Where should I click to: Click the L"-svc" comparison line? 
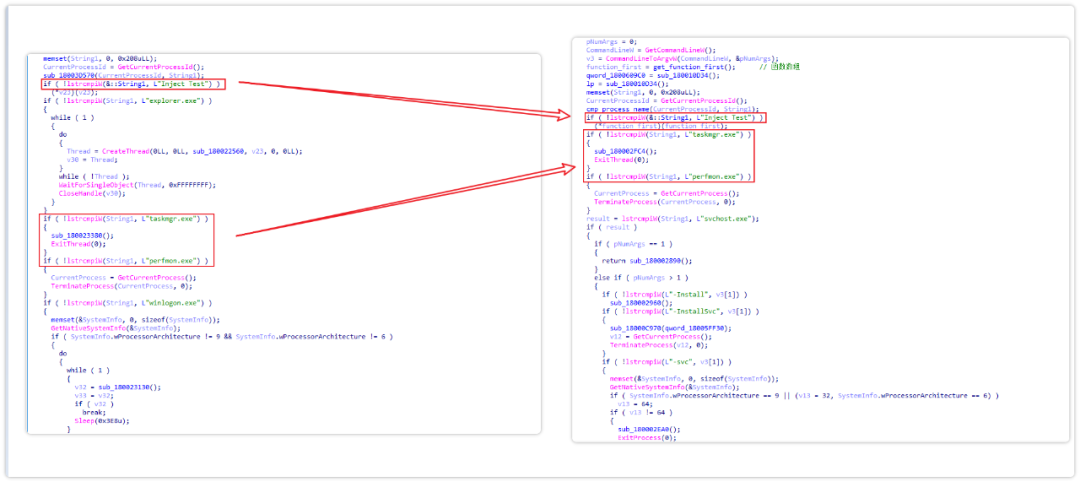[667, 362]
